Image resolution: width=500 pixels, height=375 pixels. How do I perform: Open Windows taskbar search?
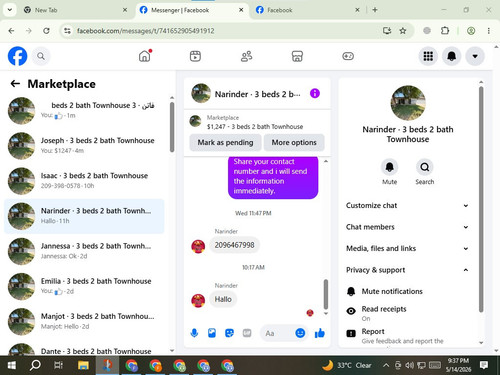35,365
